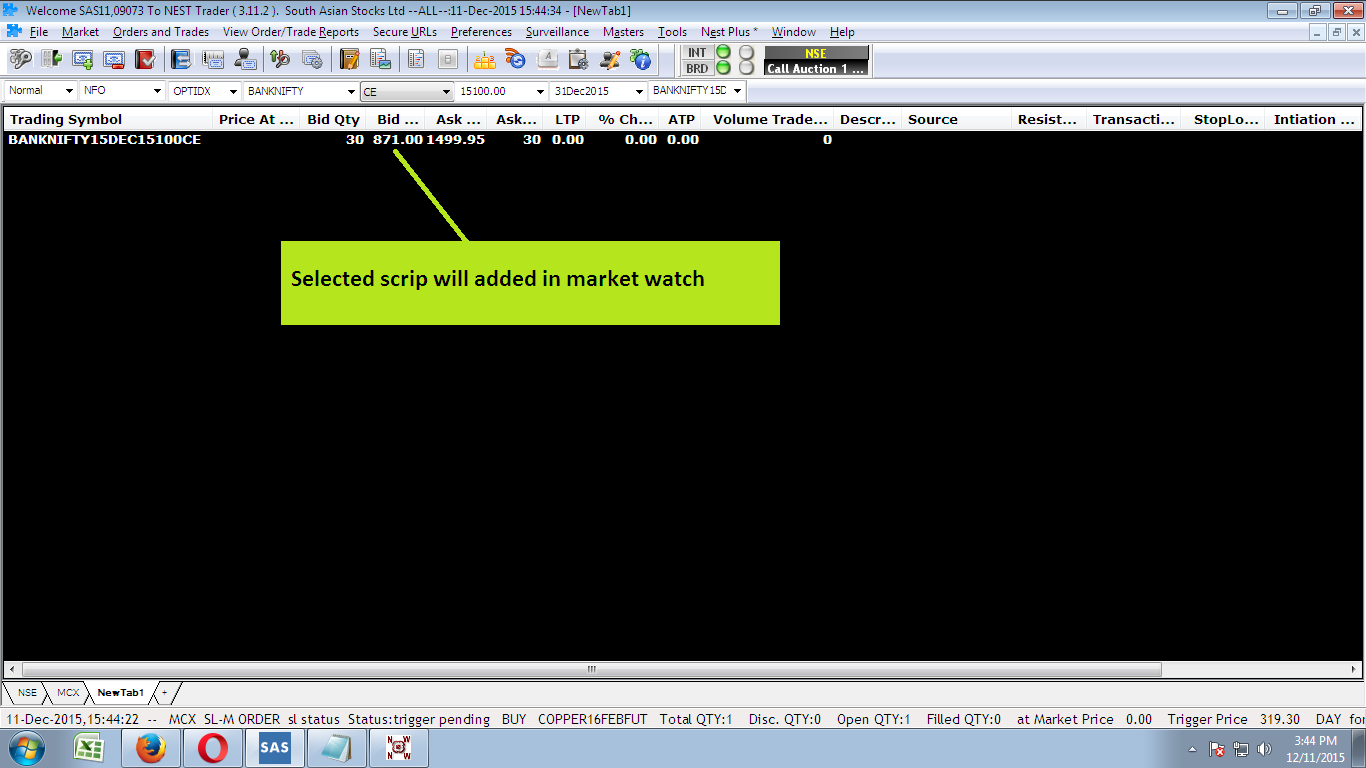This screenshot has height=768, width=1366.
Task: Click the BRD label button
Action: [697, 68]
